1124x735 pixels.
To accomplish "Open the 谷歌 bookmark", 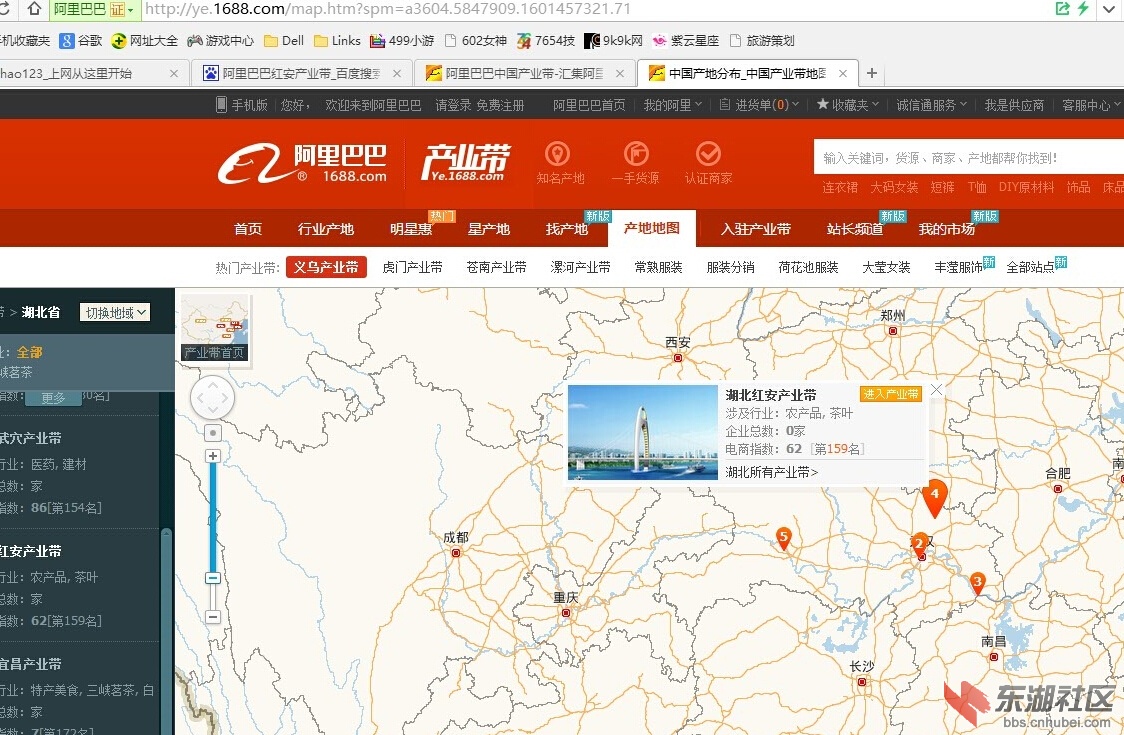I will pyautogui.click(x=81, y=41).
